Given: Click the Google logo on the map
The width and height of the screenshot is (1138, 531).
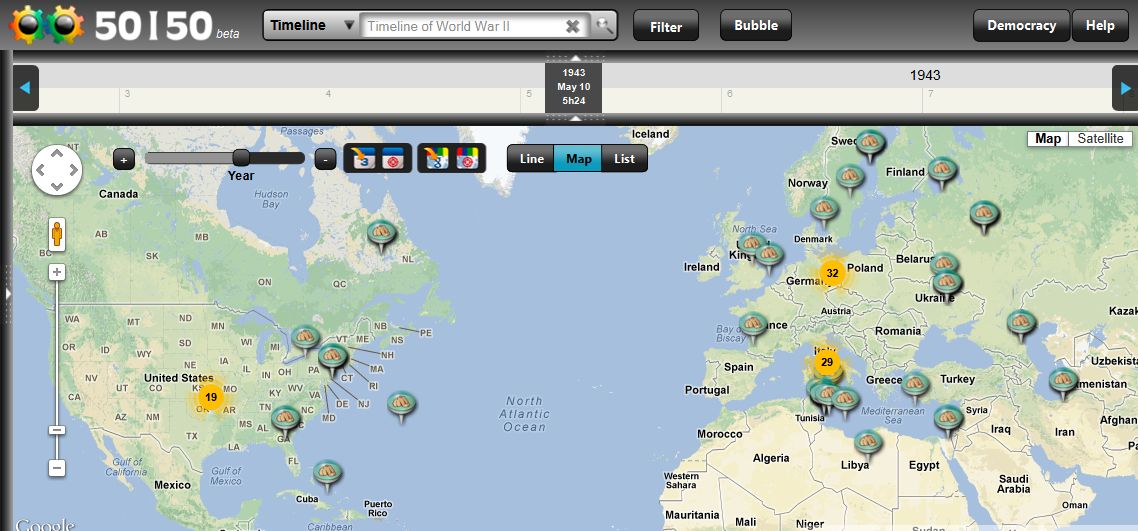Looking at the screenshot, I should pos(44,524).
